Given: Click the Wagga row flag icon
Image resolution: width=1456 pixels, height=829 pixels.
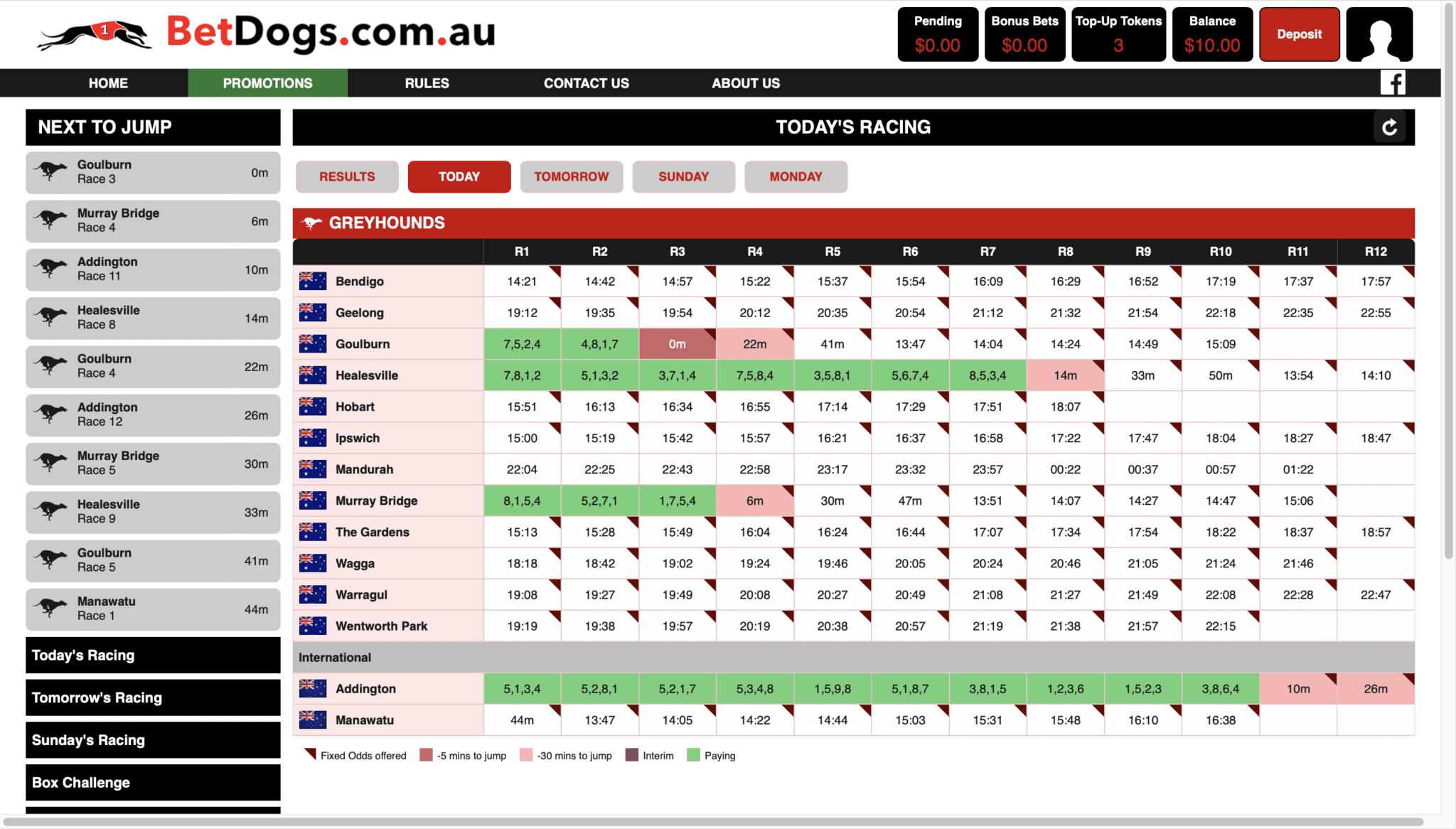Looking at the screenshot, I should [x=313, y=562].
